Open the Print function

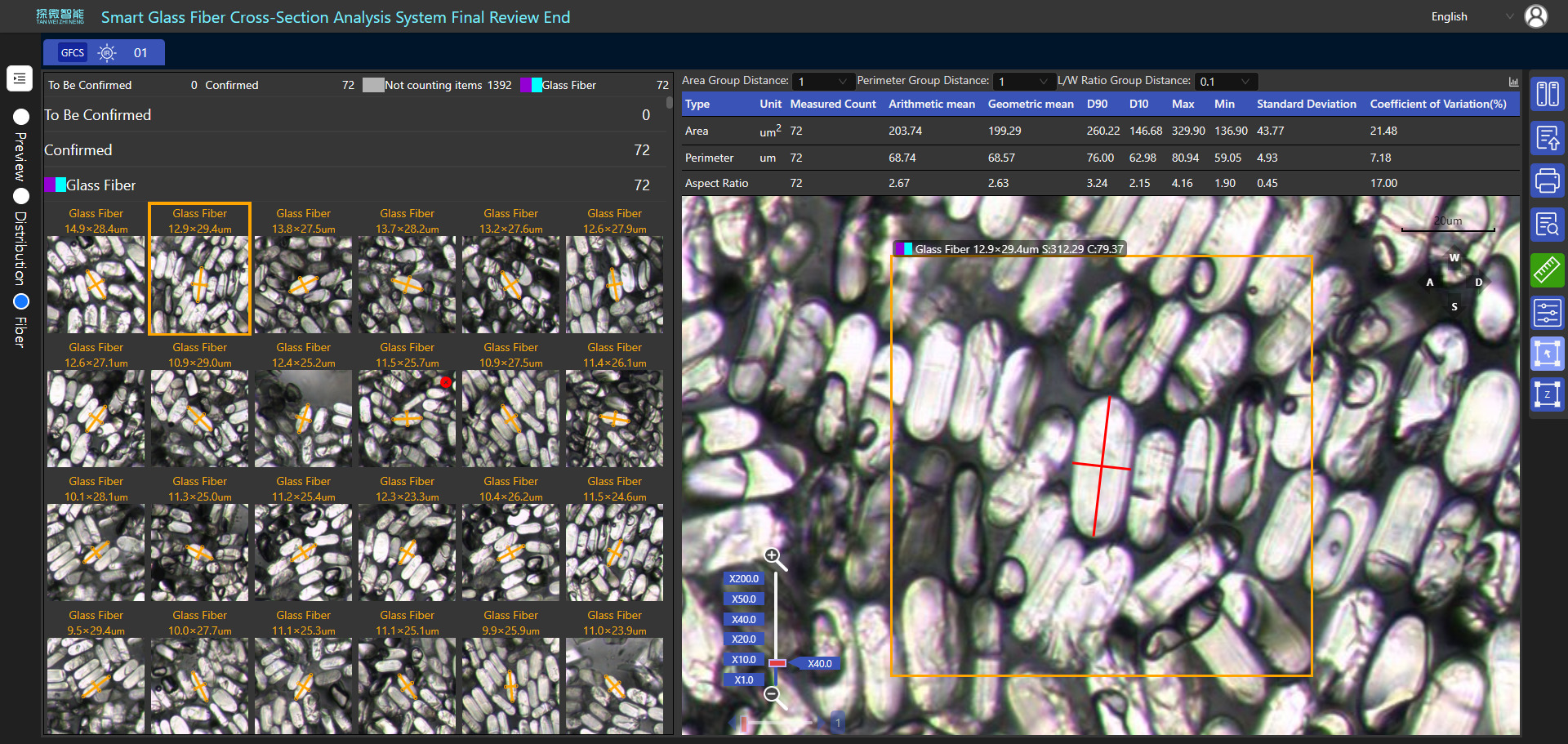pyautogui.click(x=1547, y=180)
